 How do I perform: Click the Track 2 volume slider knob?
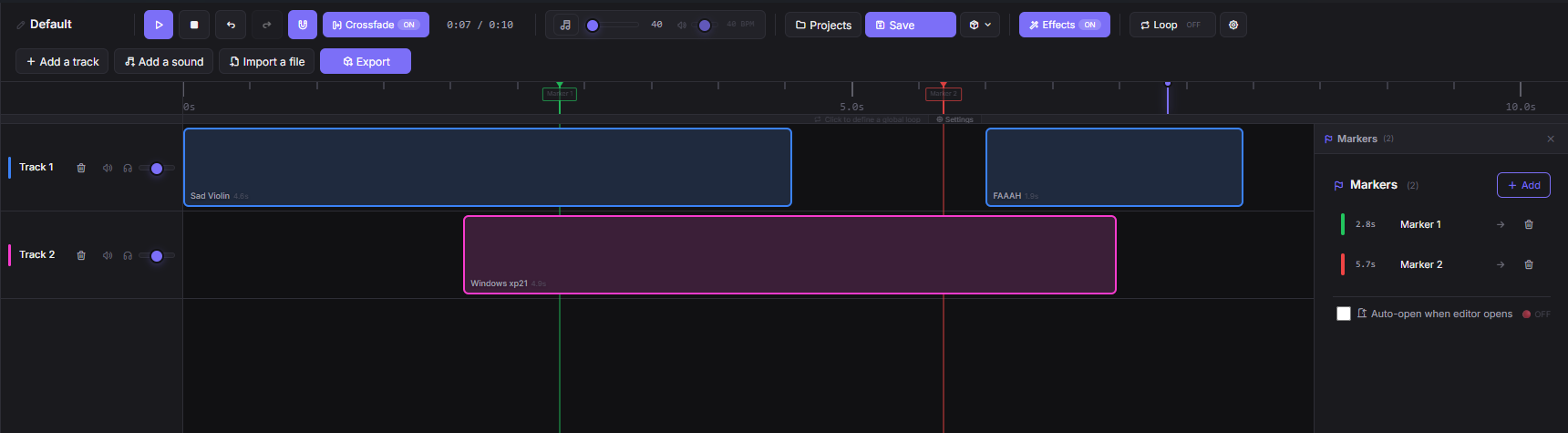pos(157,256)
